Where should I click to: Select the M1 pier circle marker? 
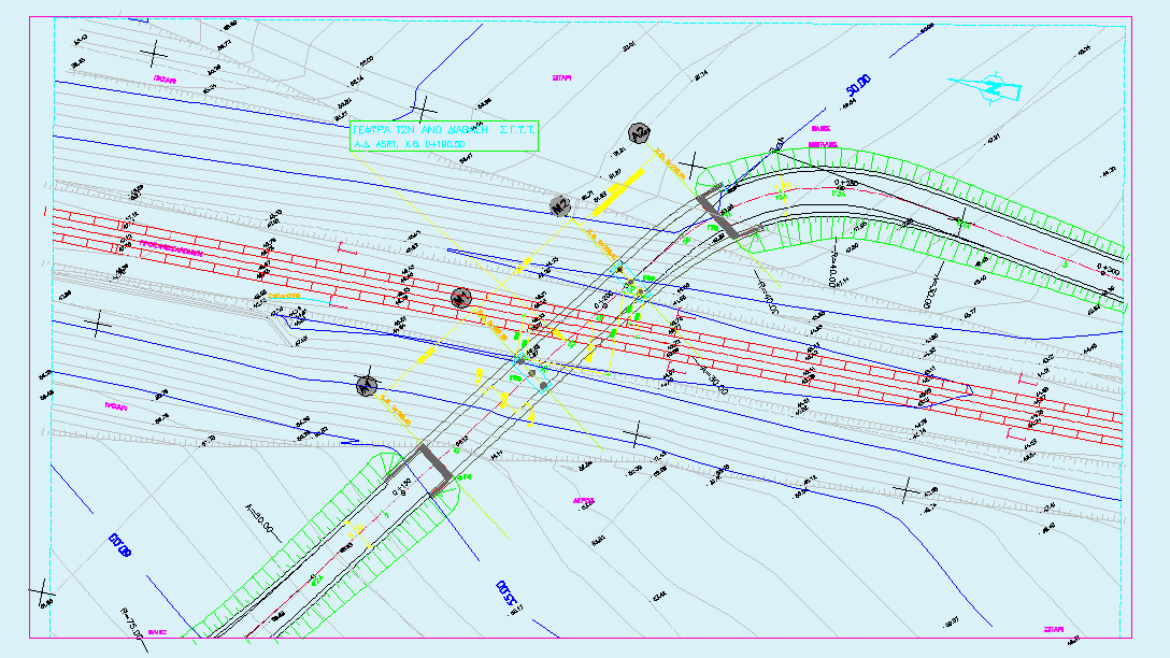[x=460, y=297]
